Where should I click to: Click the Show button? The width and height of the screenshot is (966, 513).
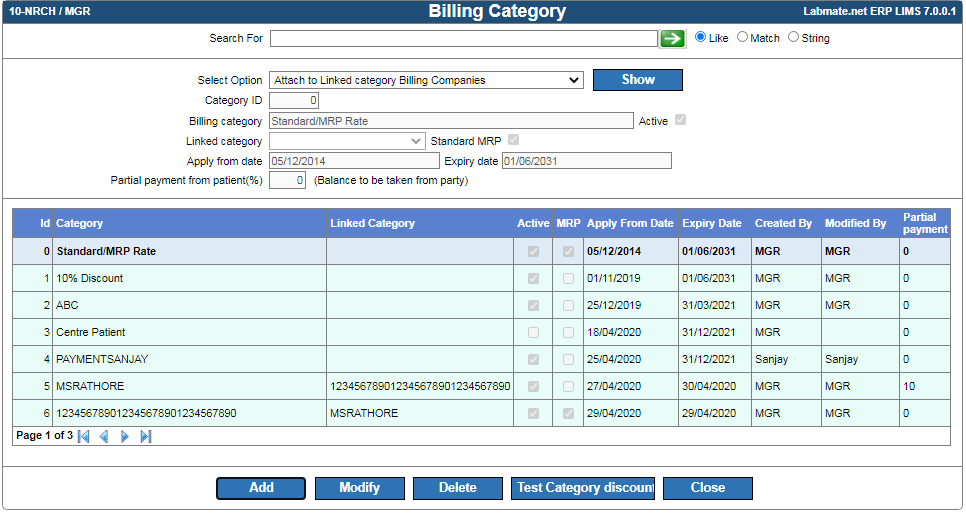(638, 80)
